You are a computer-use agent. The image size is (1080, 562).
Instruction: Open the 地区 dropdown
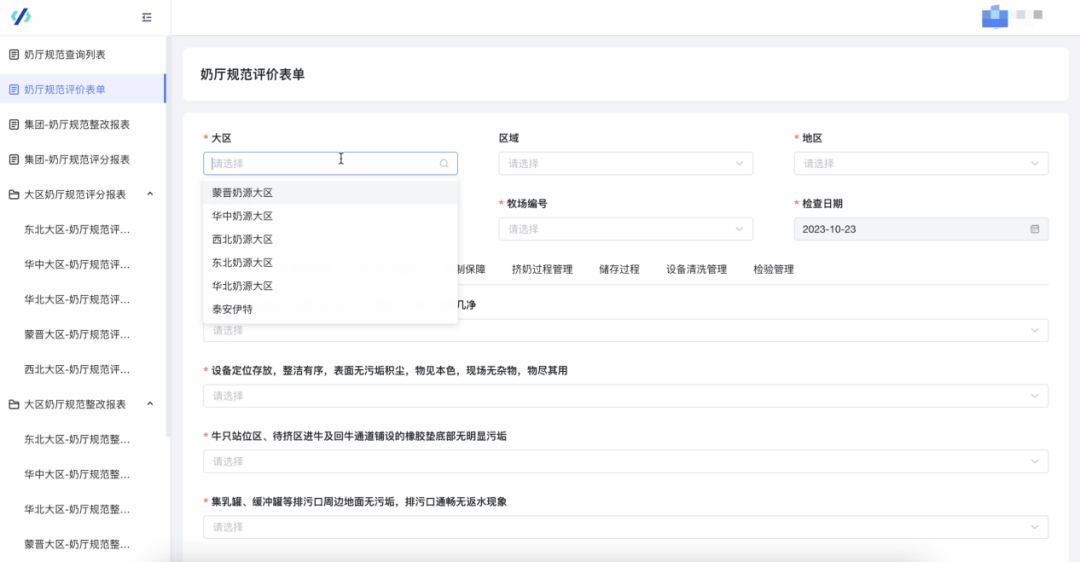921,164
